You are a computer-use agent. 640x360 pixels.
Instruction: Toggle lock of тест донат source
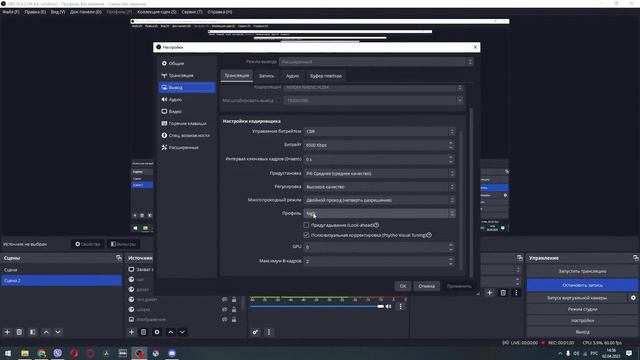pos(234,299)
